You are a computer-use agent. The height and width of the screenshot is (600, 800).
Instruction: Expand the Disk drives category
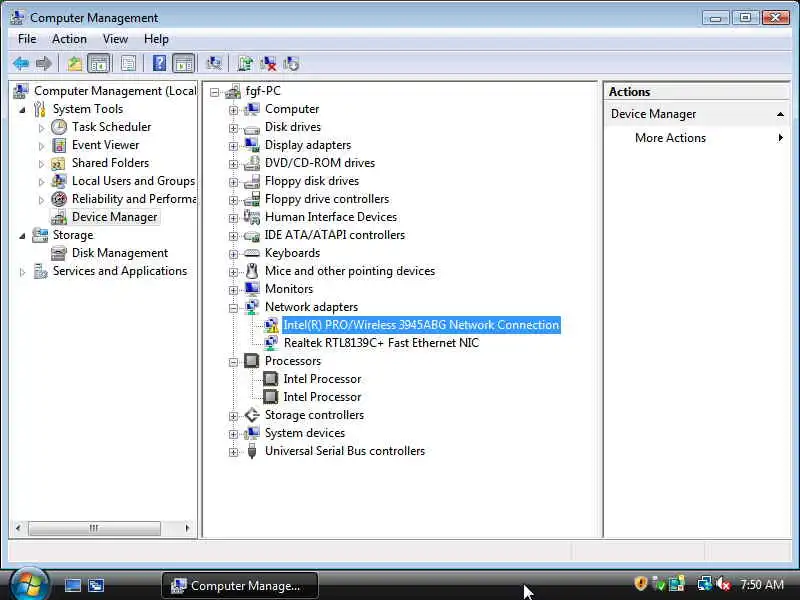tap(233, 128)
